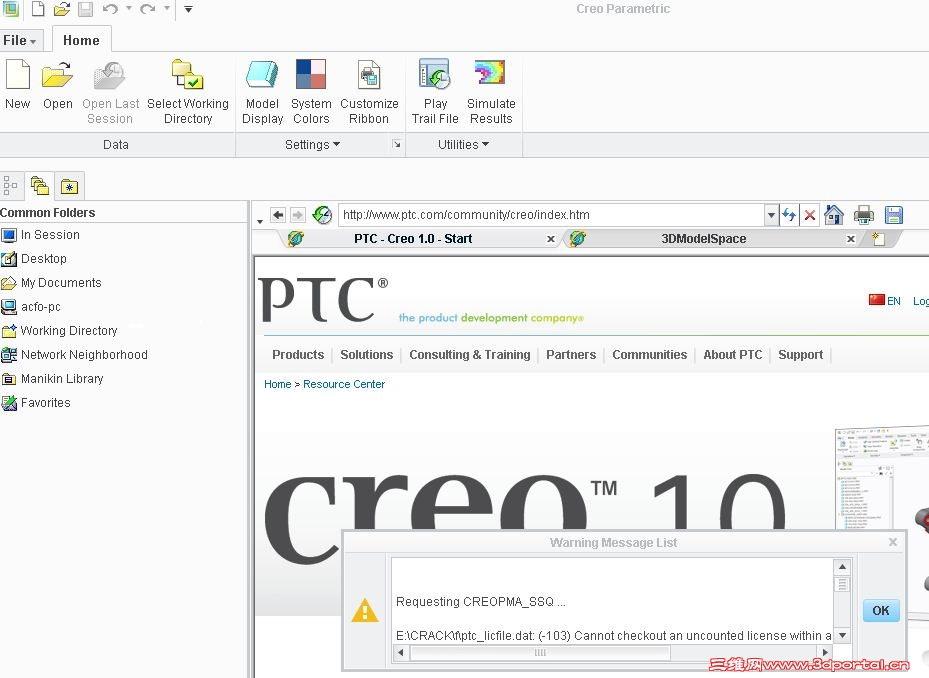Switch to the Folder Browser navigator tab
This screenshot has height=678, width=929.
click(x=40, y=186)
